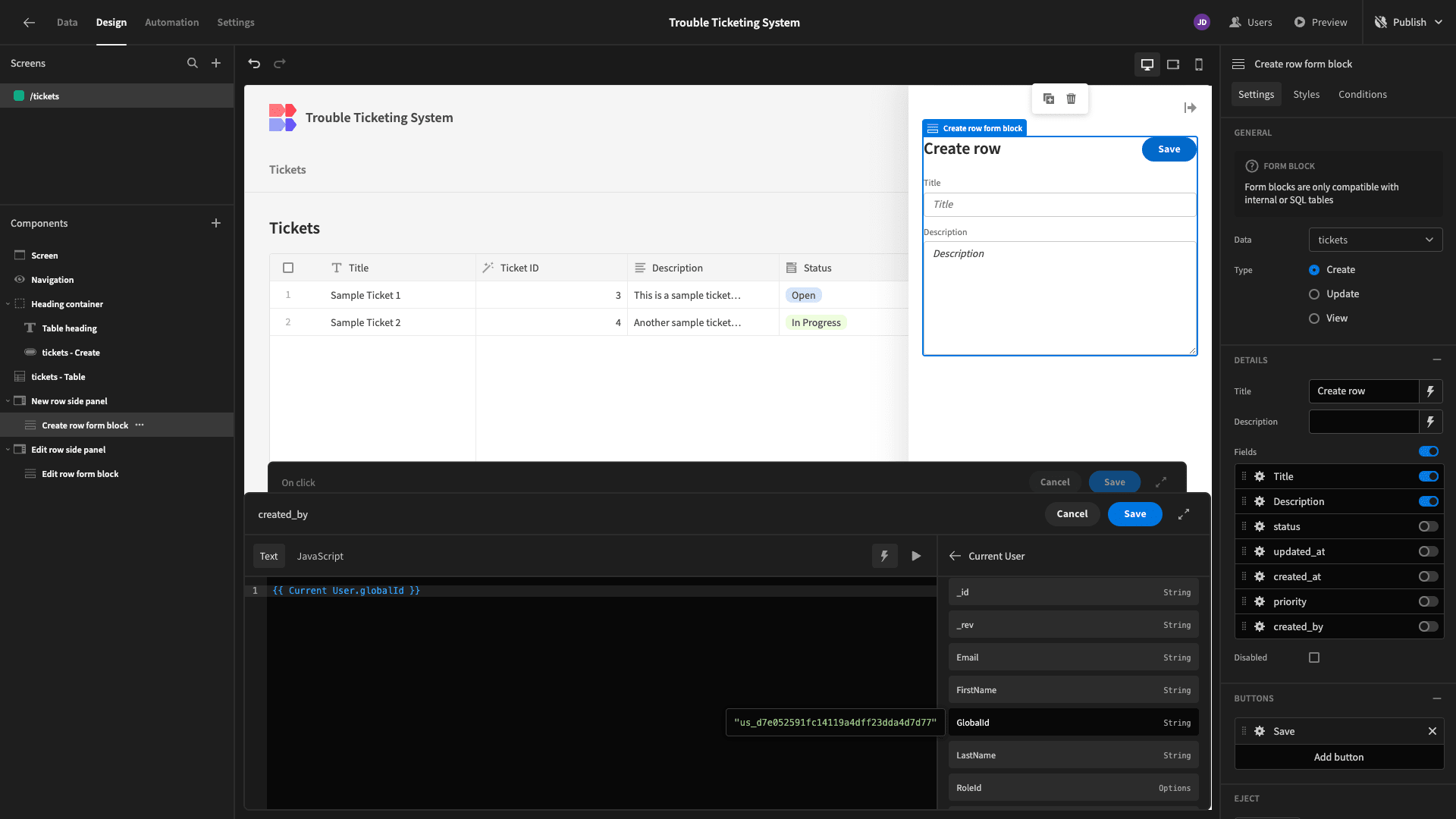Check the Disabled checkbox
1456x819 pixels.
tap(1314, 658)
